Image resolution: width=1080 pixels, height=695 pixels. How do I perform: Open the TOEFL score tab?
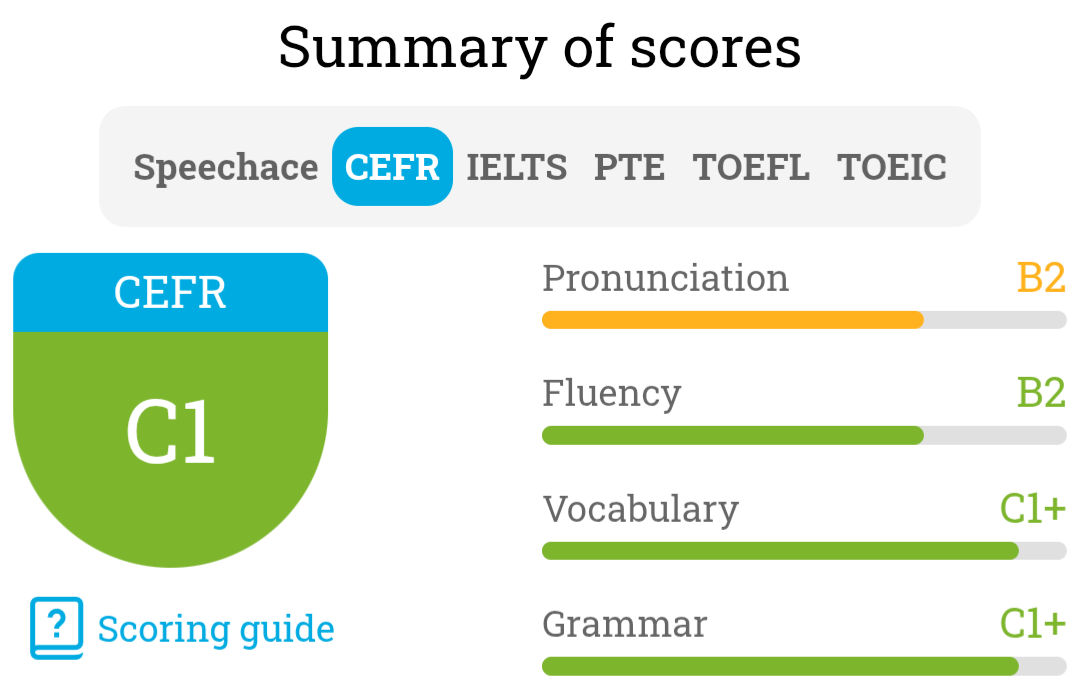(751, 167)
